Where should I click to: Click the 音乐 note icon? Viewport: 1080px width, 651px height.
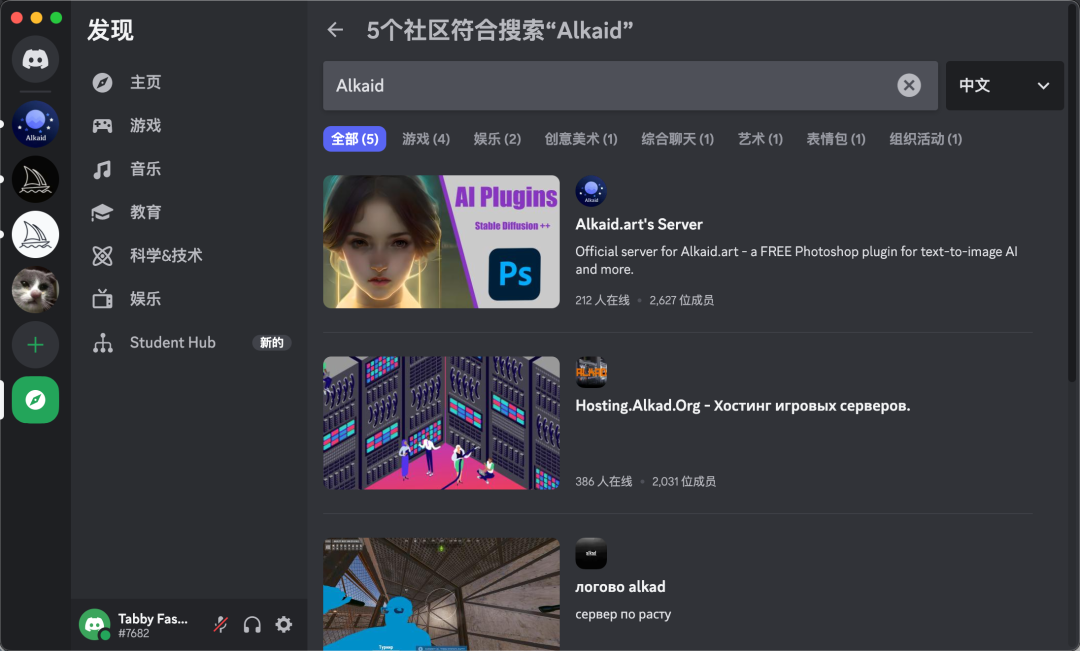(103, 169)
